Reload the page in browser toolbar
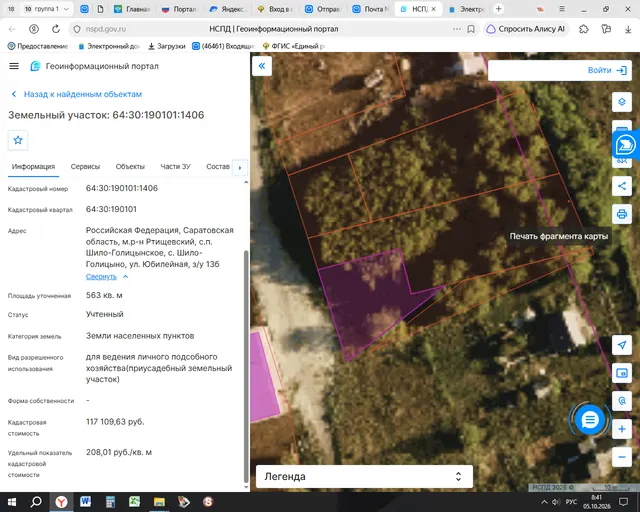Screen dimensions: 640x512 (x=56, y=29)
